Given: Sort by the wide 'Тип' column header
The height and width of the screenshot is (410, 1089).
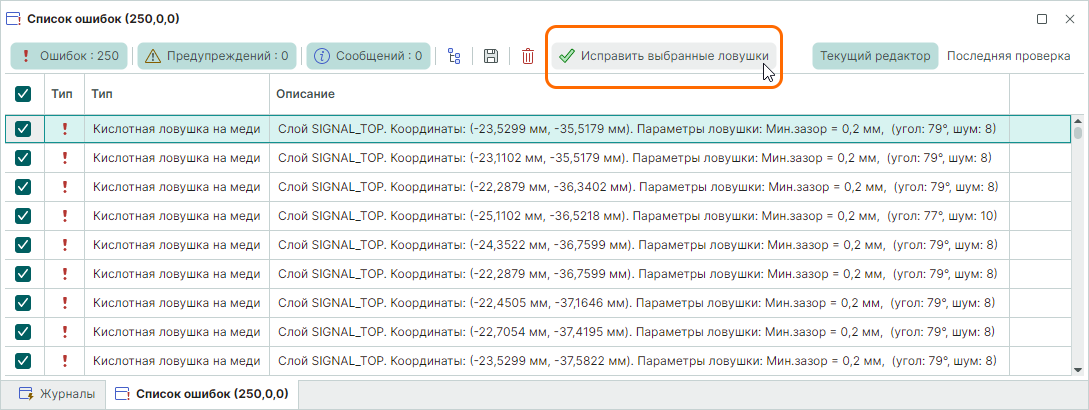Looking at the screenshot, I should [x=176, y=93].
